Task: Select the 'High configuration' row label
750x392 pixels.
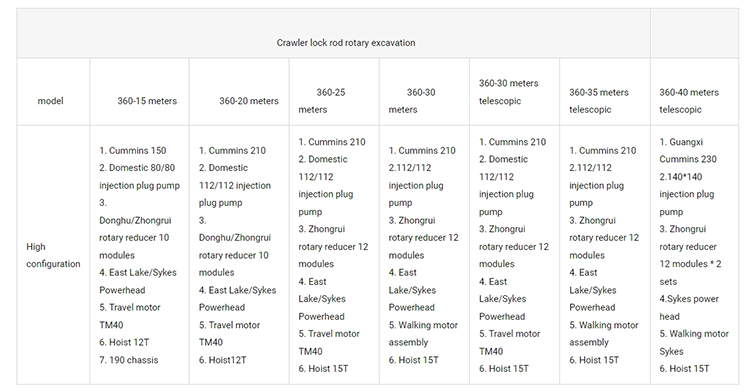Action: click(x=53, y=255)
